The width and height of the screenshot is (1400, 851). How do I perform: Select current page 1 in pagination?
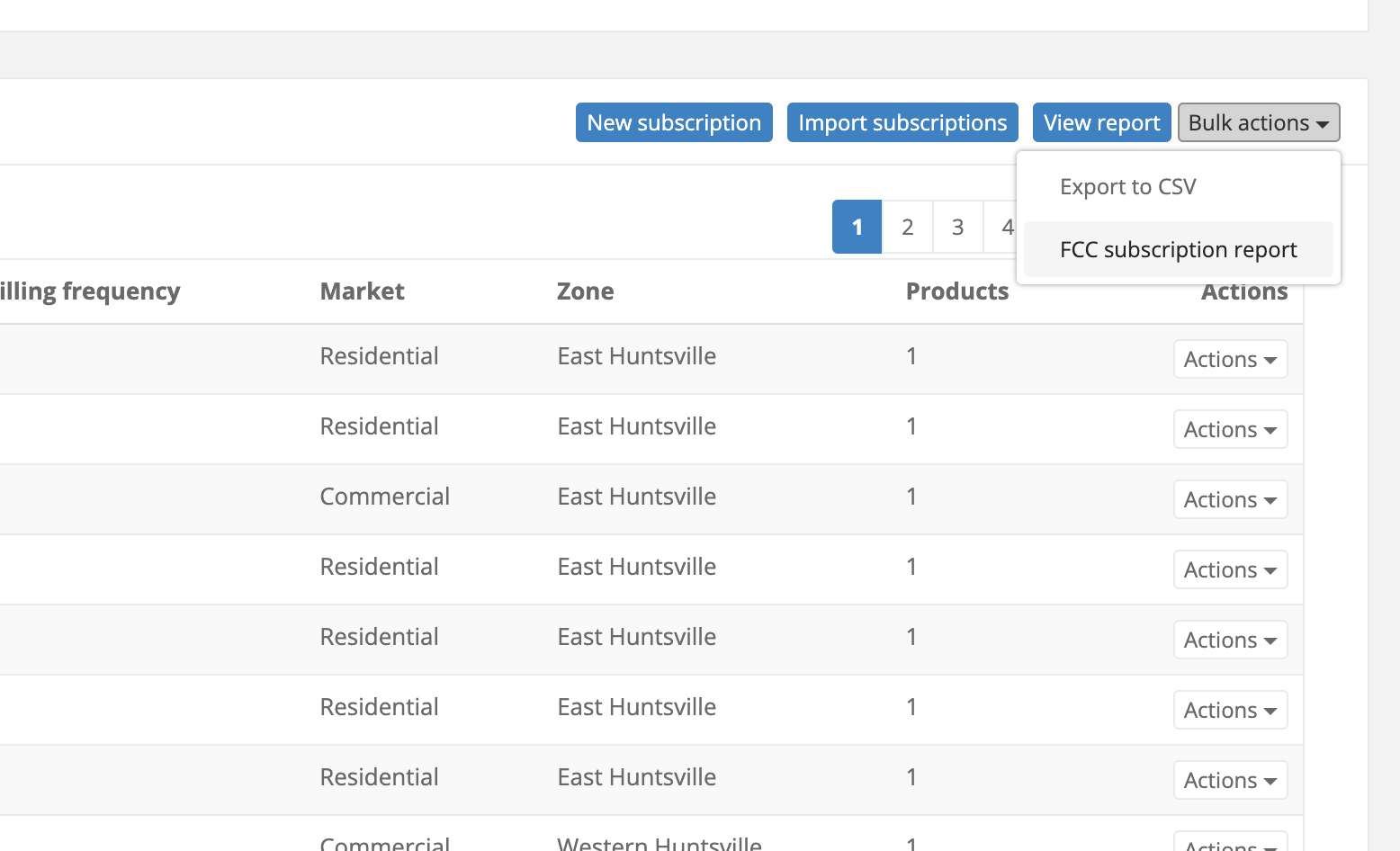[857, 227]
